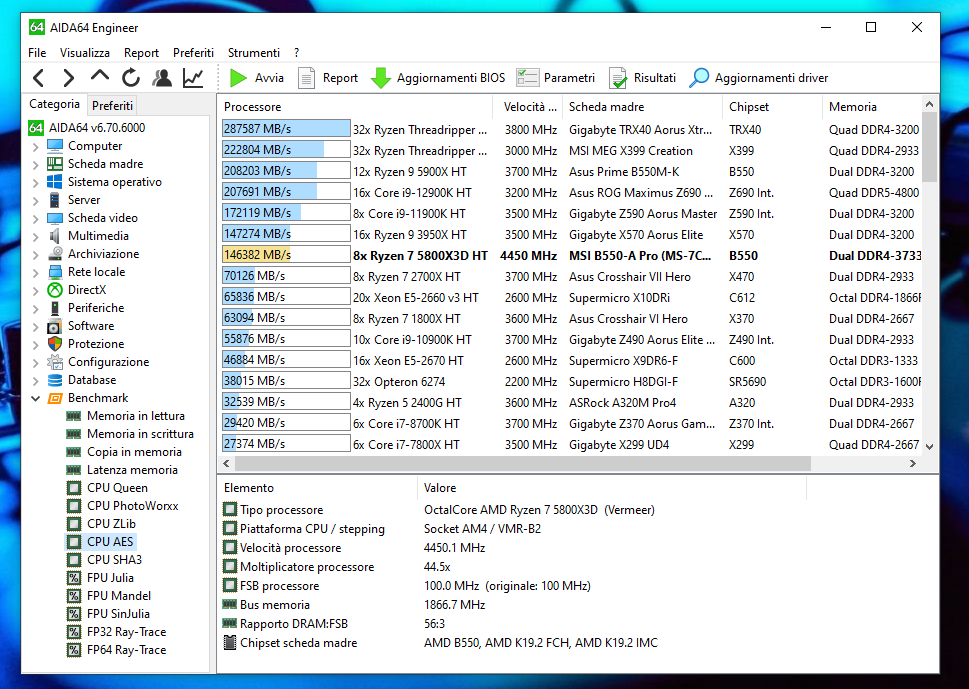Open the FP64 Ray-Trace benchmark
Image resolution: width=969 pixels, height=689 pixels.
pyautogui.click(x=126, y=649)
